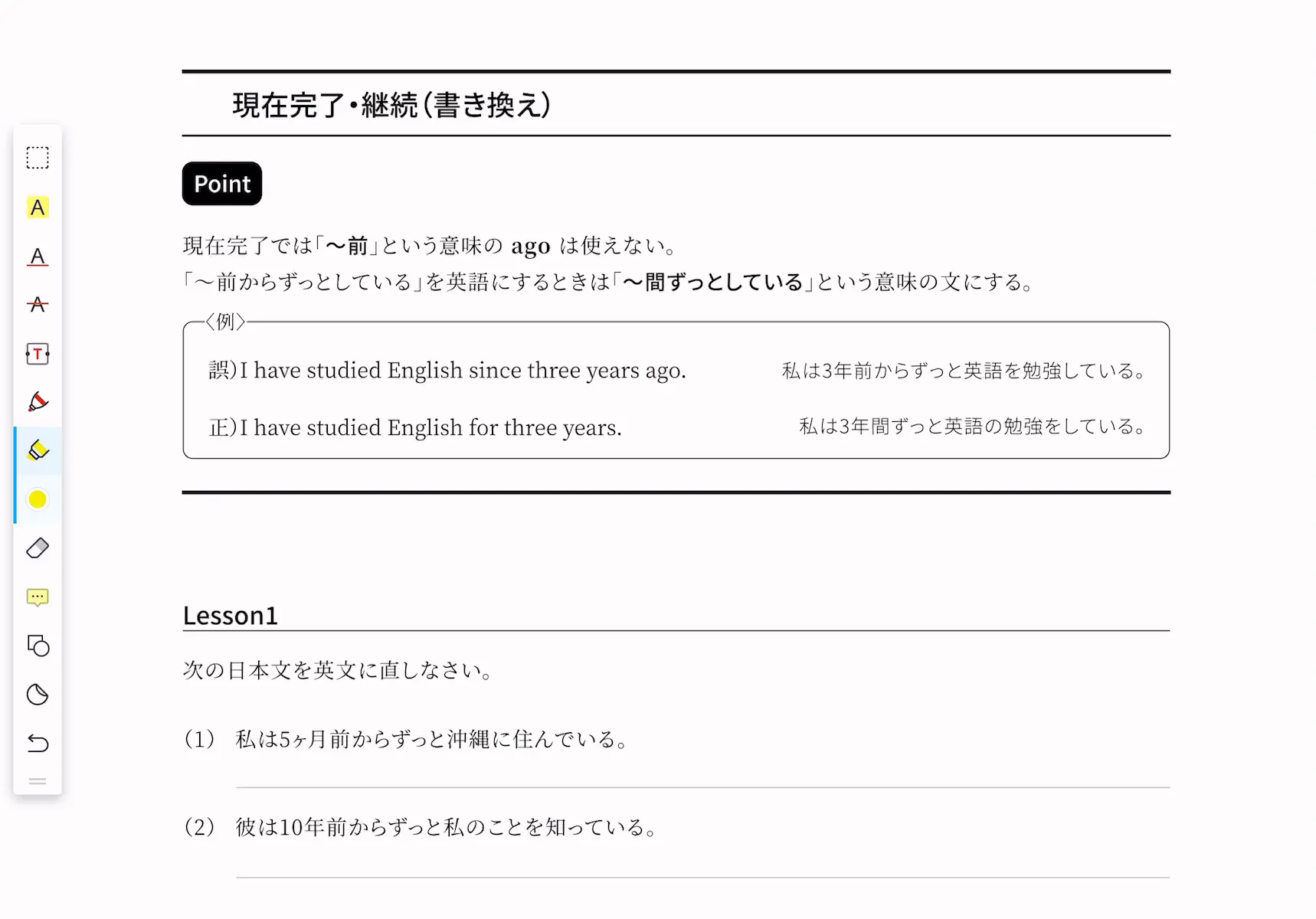Pick the text box insertion tool
Screen dimensions: 1316x919
click(x=38, y=354)
